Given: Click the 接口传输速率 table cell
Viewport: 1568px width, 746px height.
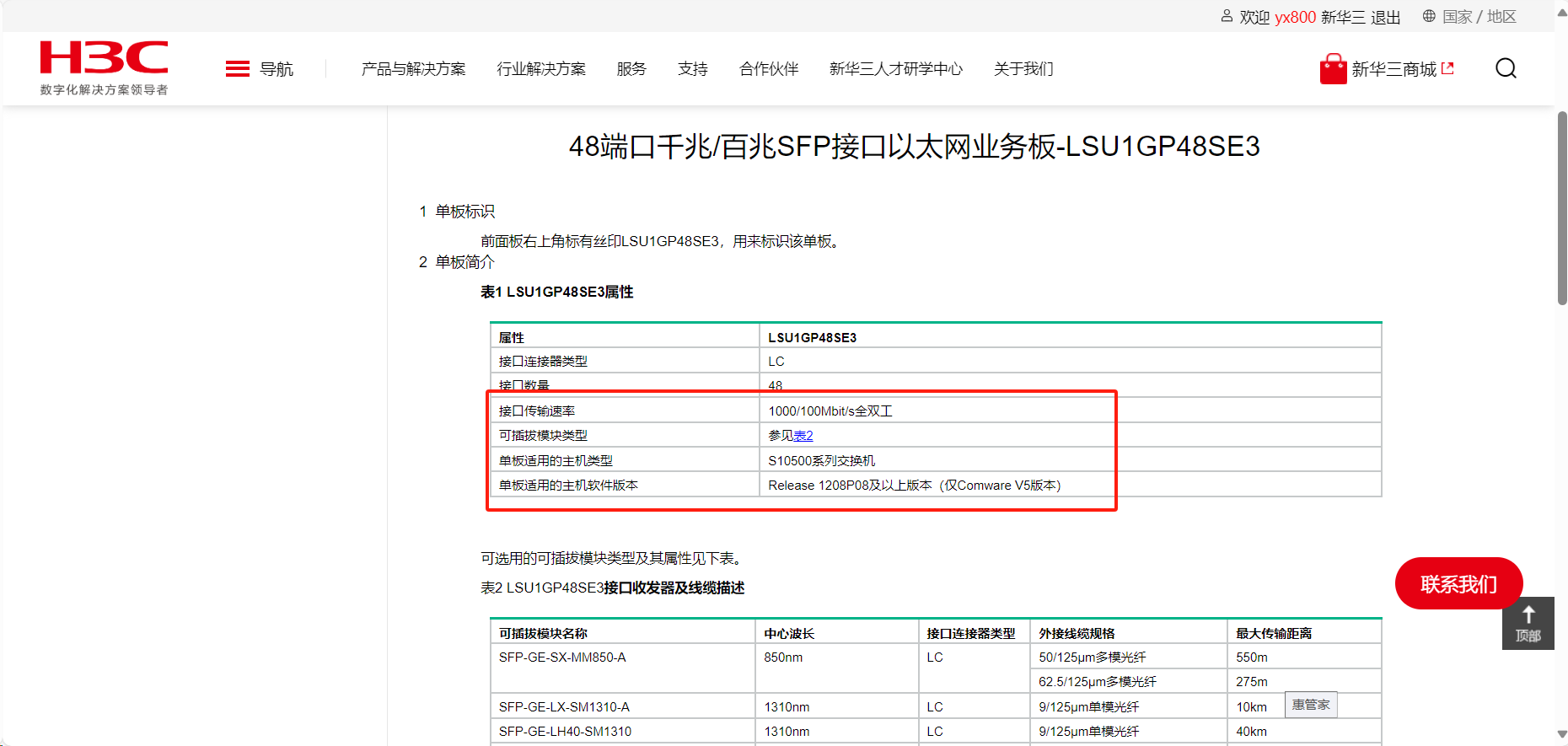Looking at the screenshot, I should tap(625, 411).
